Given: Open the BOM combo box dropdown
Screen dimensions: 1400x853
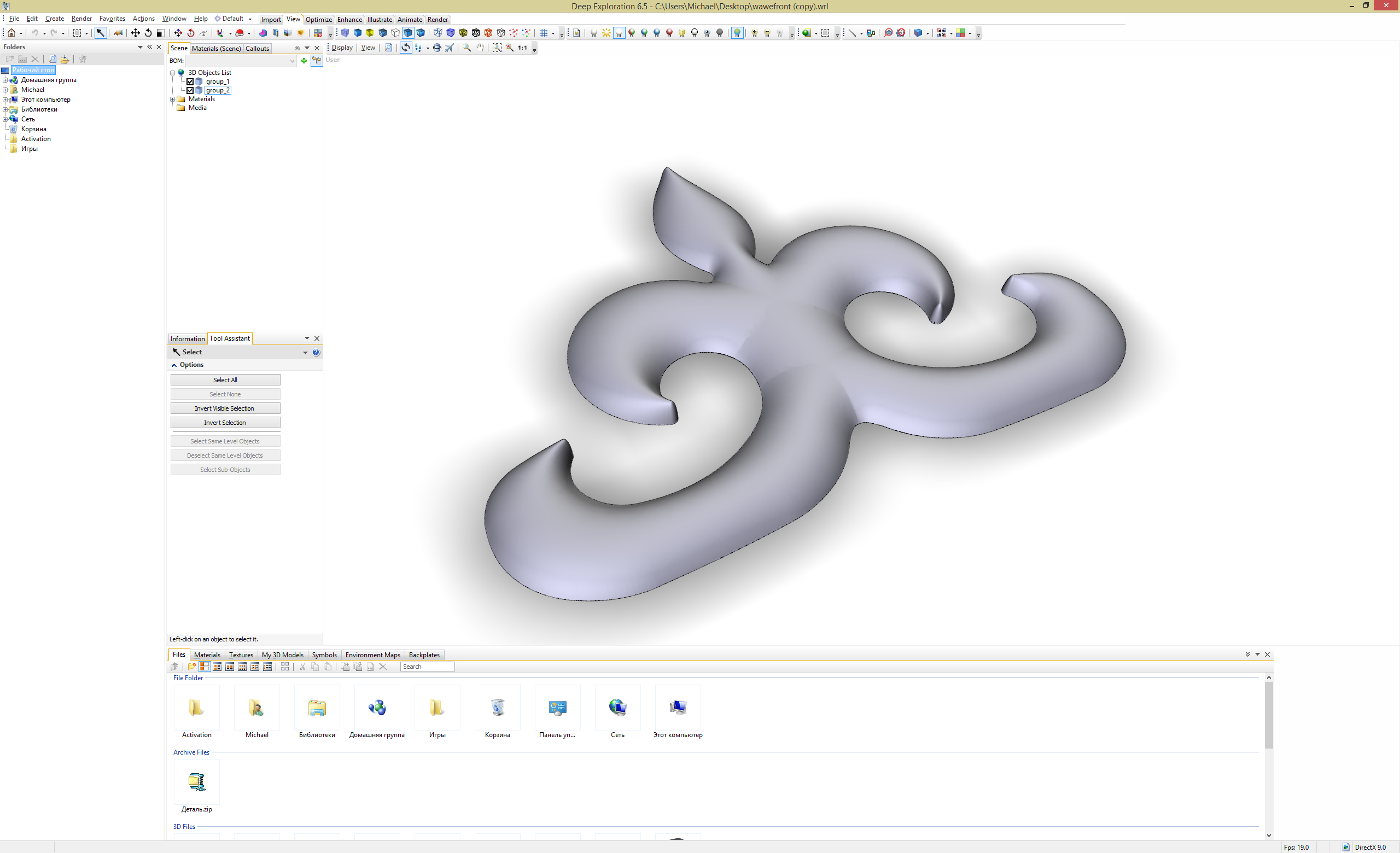Looking at the screenshot, I should click(292, 61).
